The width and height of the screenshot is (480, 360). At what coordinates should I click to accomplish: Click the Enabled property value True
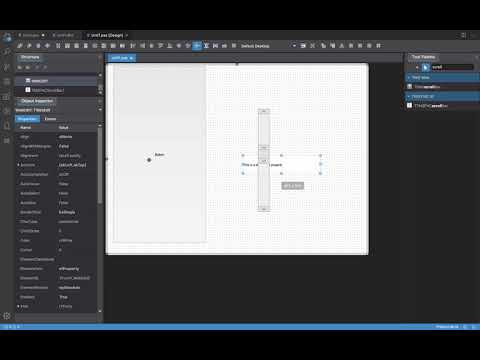click(x=63, y=297)
